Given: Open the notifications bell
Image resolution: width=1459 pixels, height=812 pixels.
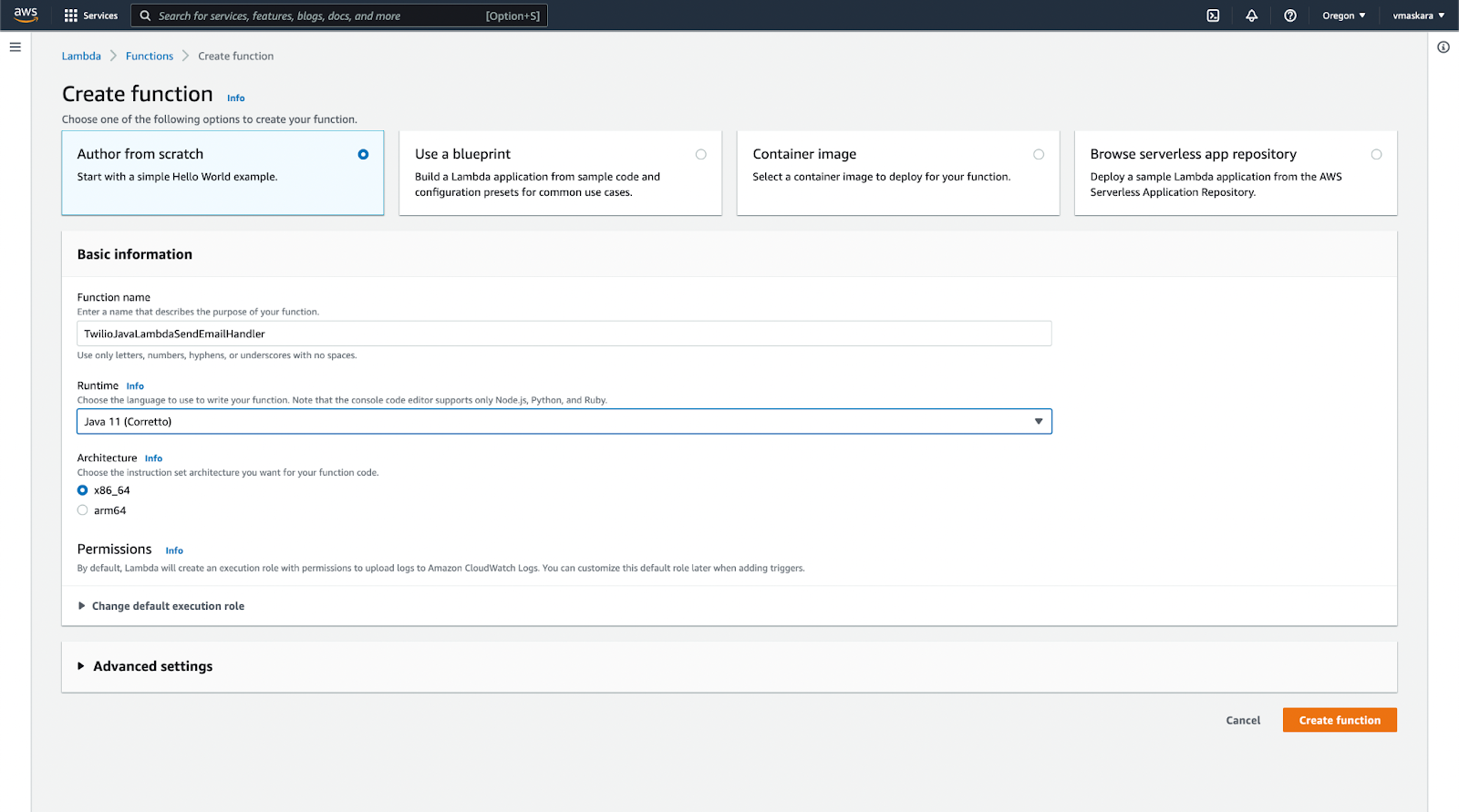Looking at the screenshot, I should (x=1251, y=15).
